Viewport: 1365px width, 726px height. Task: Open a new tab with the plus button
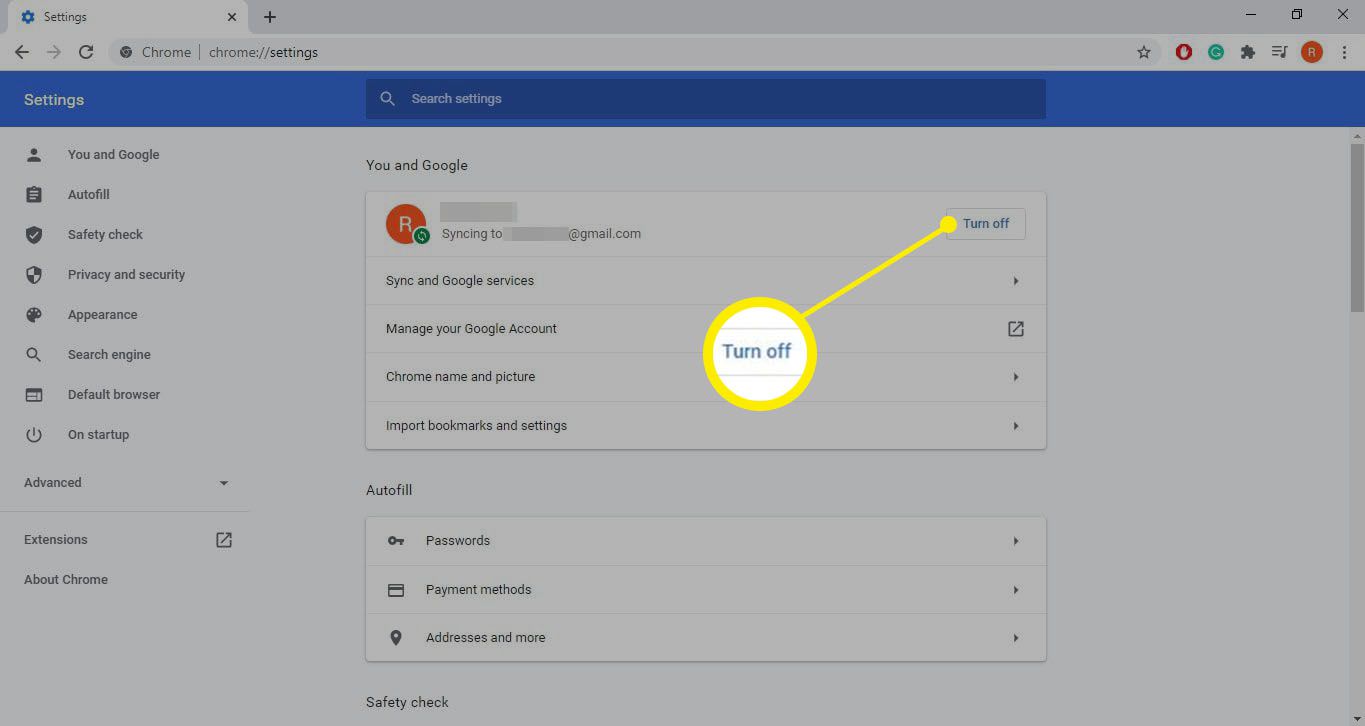[x=270, y=17]
